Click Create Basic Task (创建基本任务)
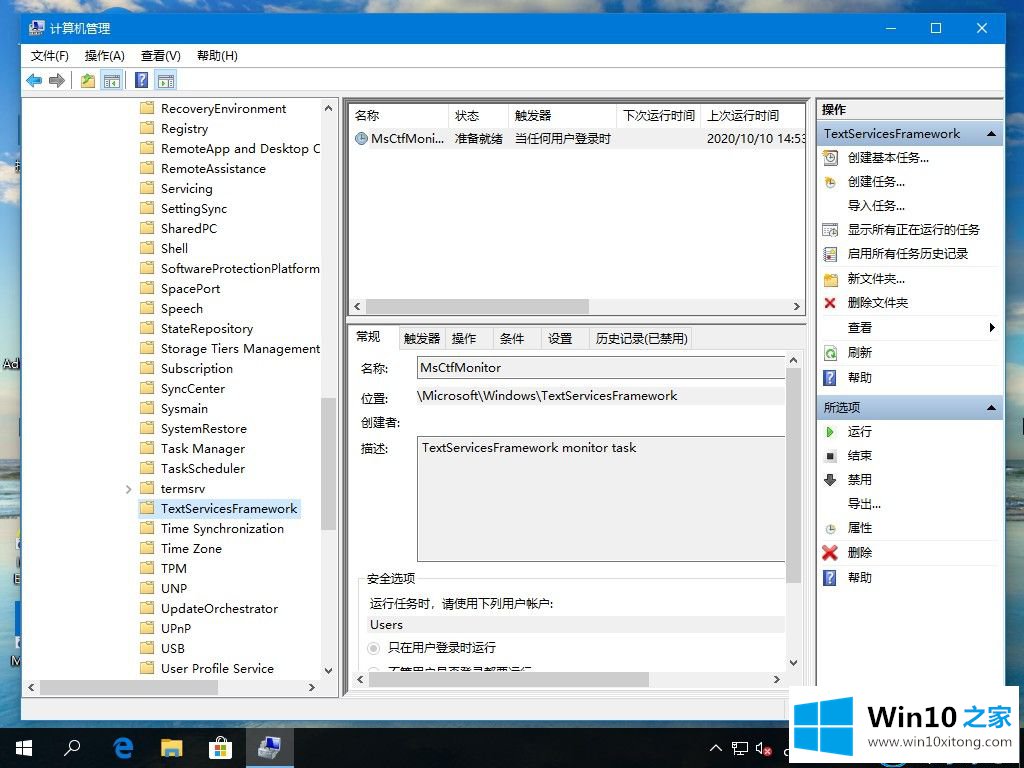The width and height of the screenshot is (1024, 768). [x=888, y=157]
